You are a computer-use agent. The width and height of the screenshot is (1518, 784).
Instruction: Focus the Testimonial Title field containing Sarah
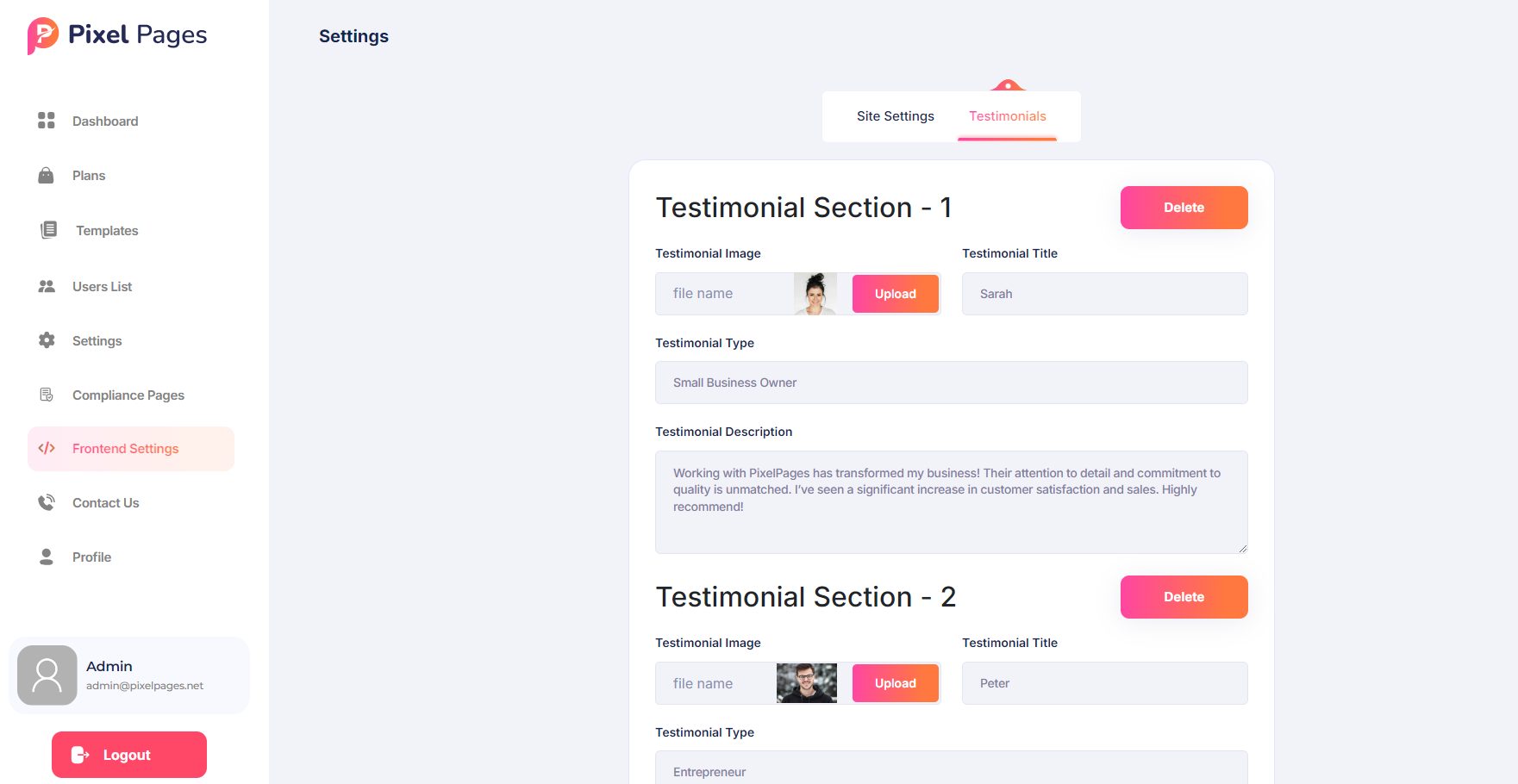point(1104,294)
